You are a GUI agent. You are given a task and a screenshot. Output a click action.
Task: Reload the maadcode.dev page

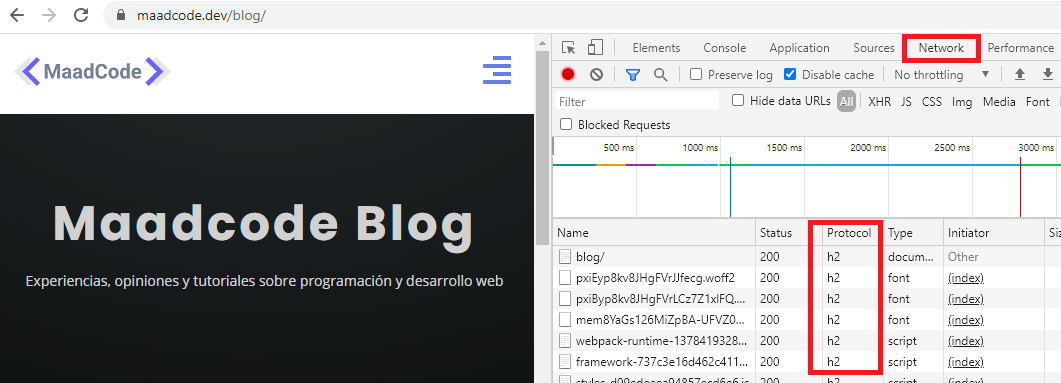point(81,15)
